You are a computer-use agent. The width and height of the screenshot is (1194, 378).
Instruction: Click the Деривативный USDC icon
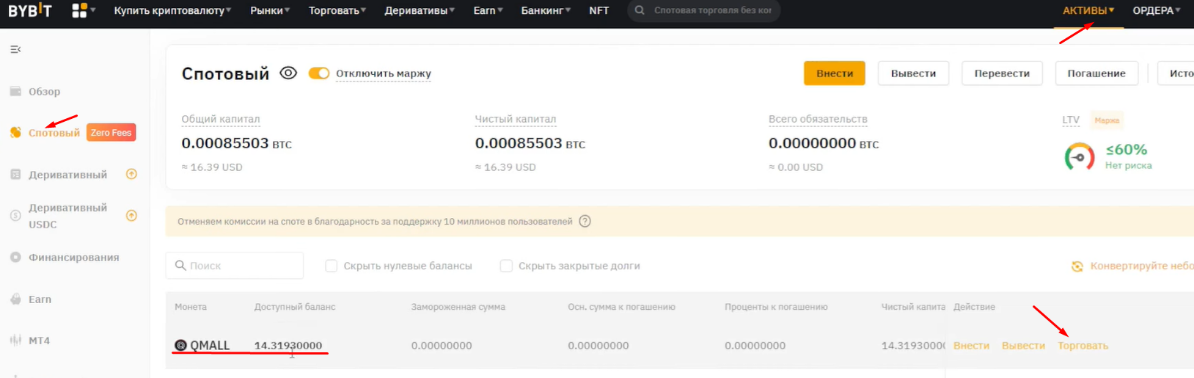point(15,216)
